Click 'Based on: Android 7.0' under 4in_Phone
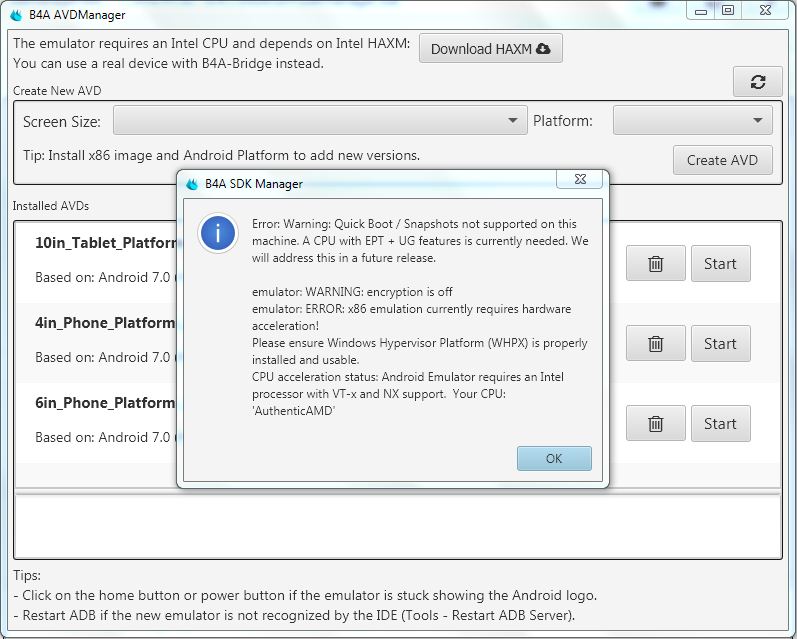 (103, 357)
